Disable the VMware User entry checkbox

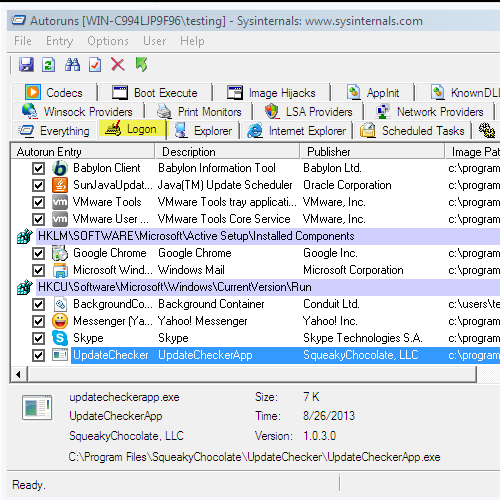click(x=38, y=219)
